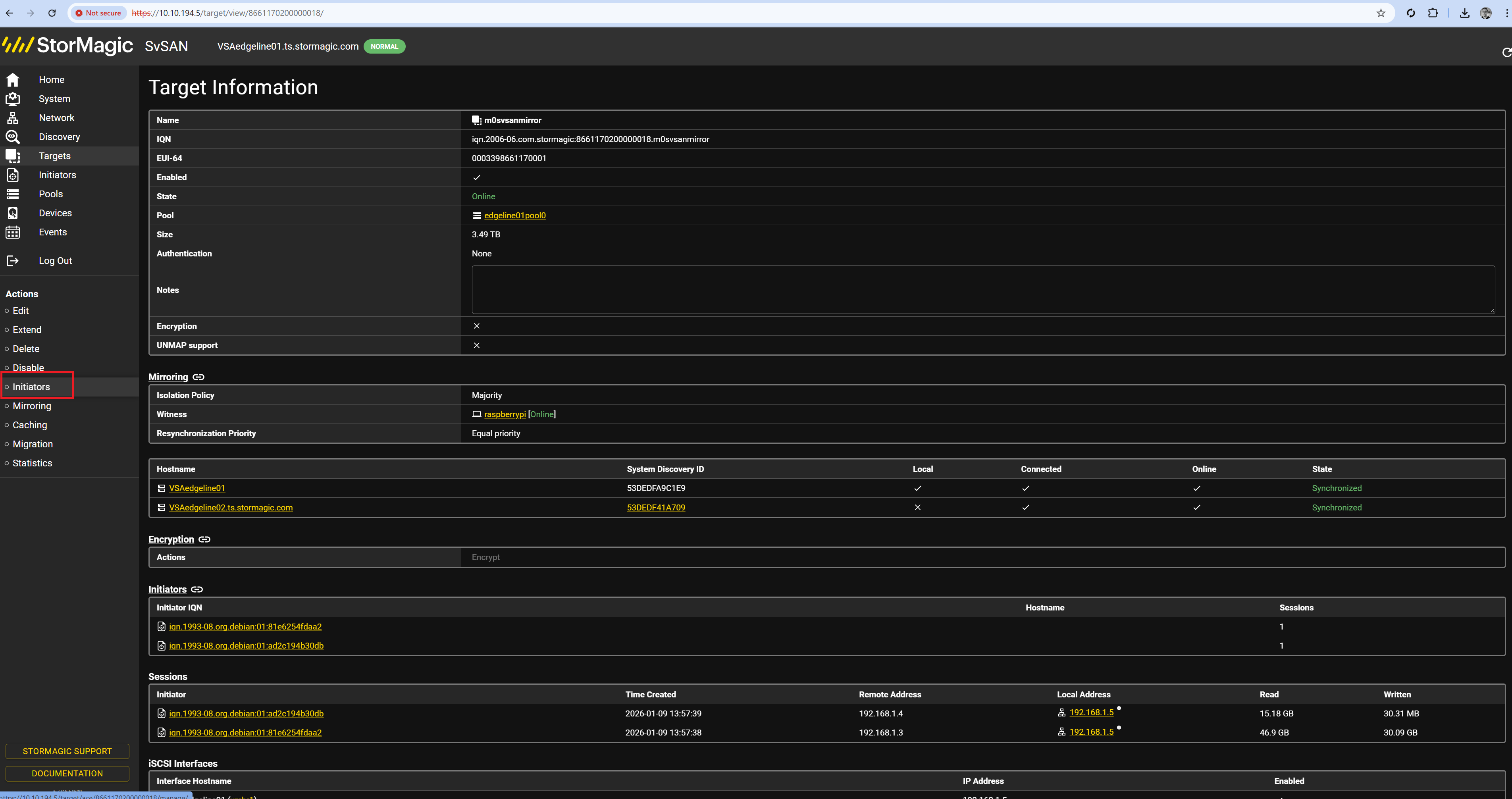
Task: Click the browser profile avatar
Action: (1485, 13)
